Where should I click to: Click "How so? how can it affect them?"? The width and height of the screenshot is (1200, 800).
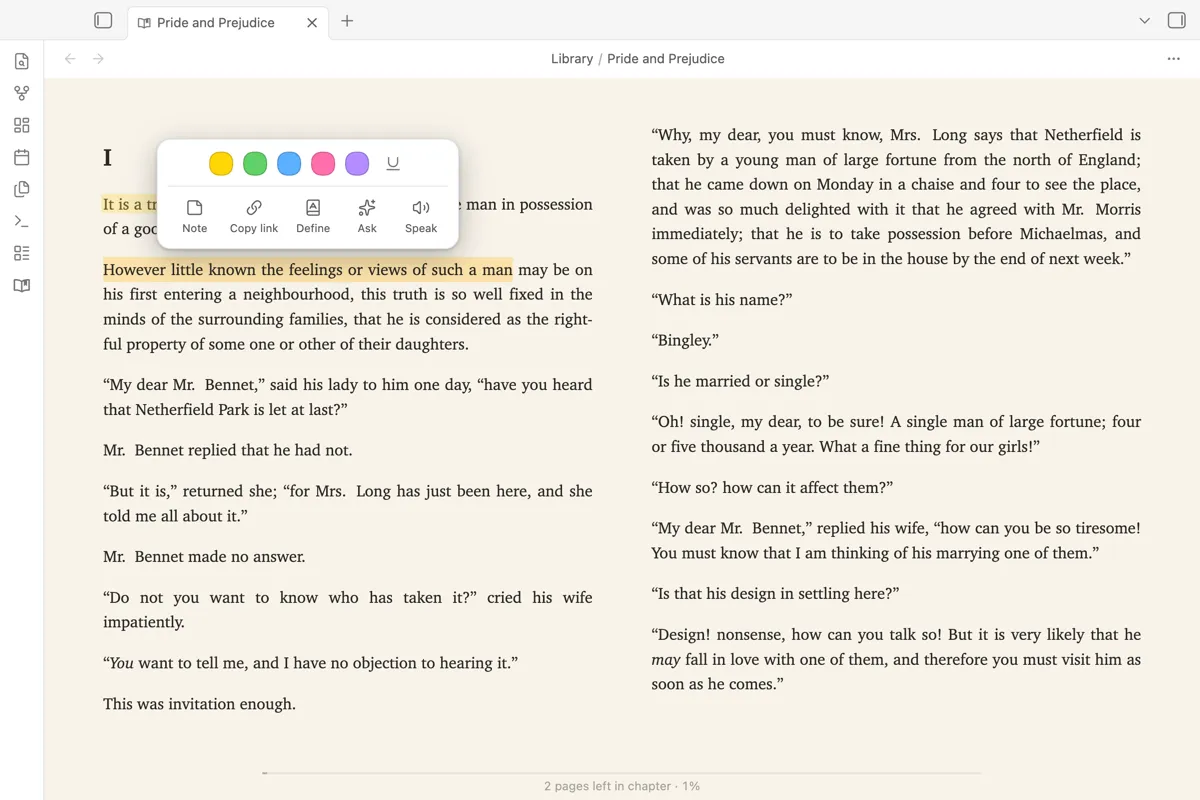tap(772, 487)
